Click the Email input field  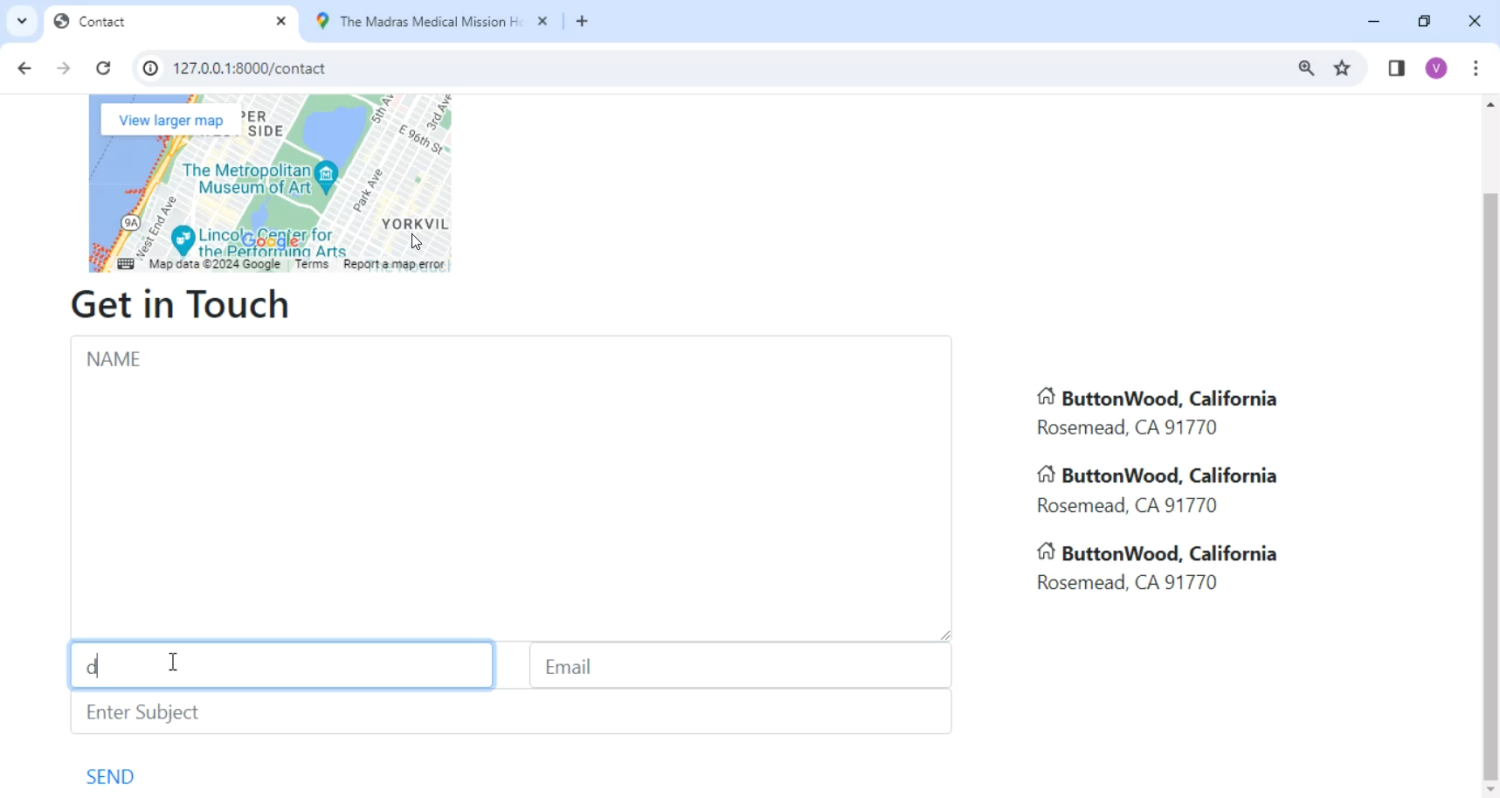(x=740, y=666)
